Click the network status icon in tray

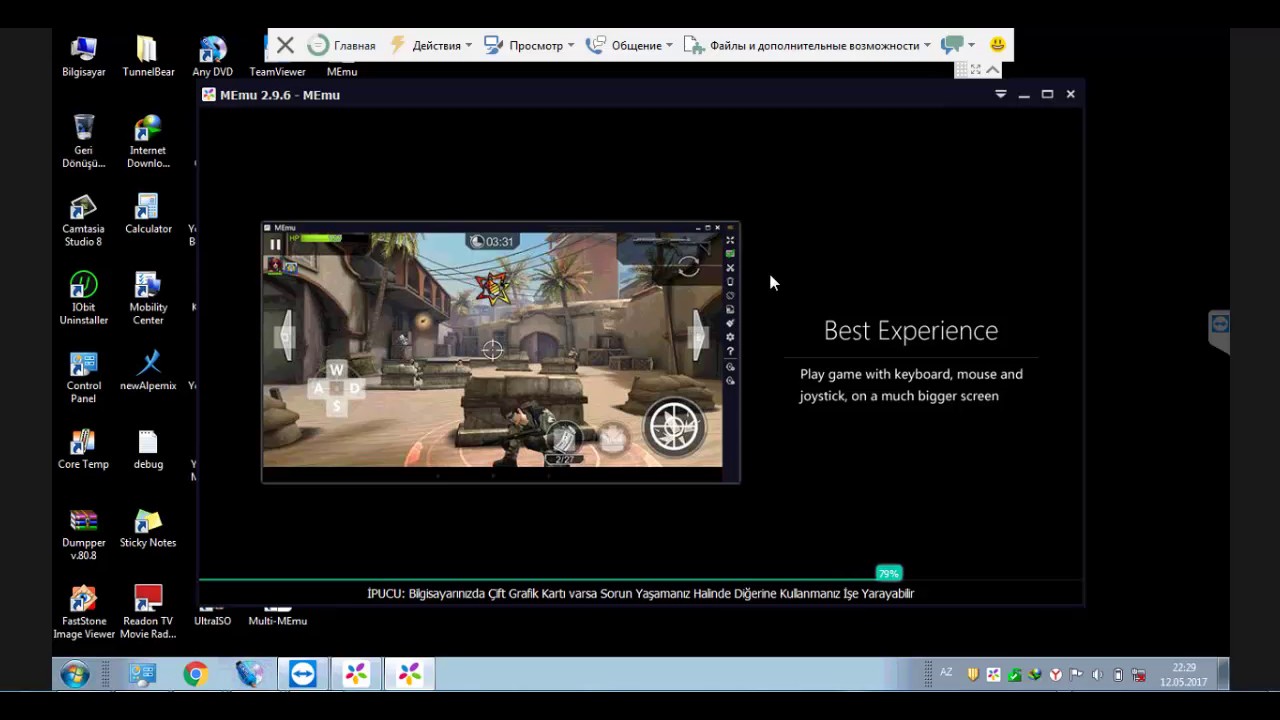1139,675
